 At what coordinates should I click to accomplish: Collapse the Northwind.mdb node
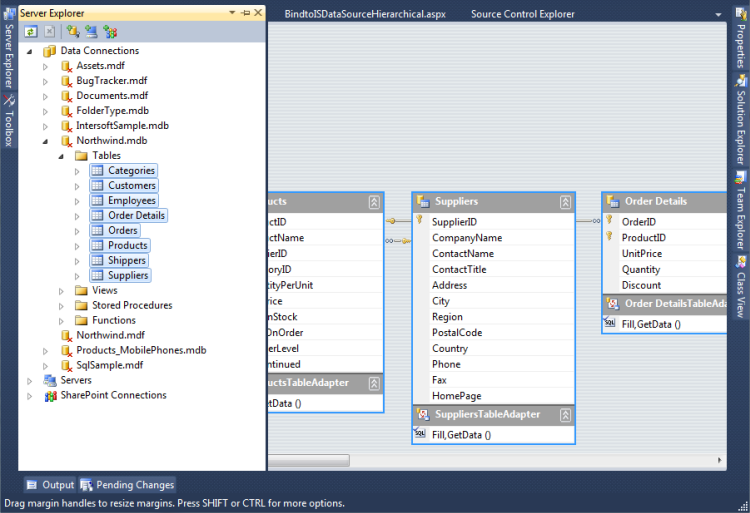click(x=45, y=141)
